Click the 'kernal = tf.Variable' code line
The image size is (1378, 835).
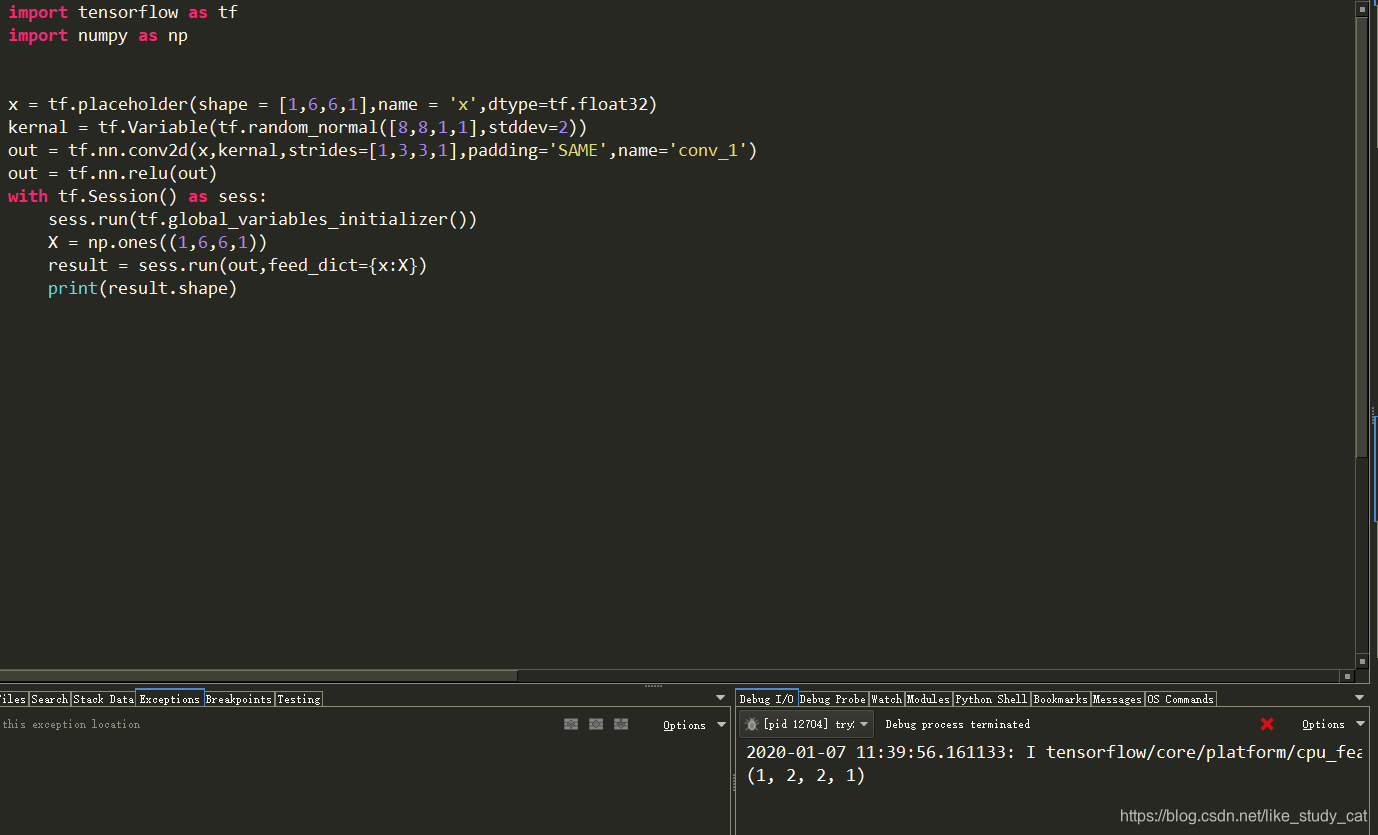(x=297, y=127)
